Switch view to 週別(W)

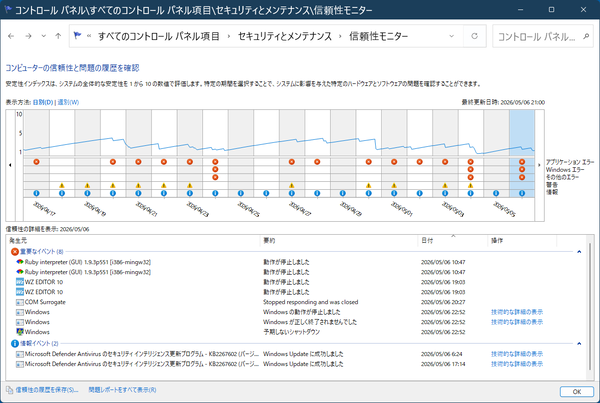click(68, 102)
